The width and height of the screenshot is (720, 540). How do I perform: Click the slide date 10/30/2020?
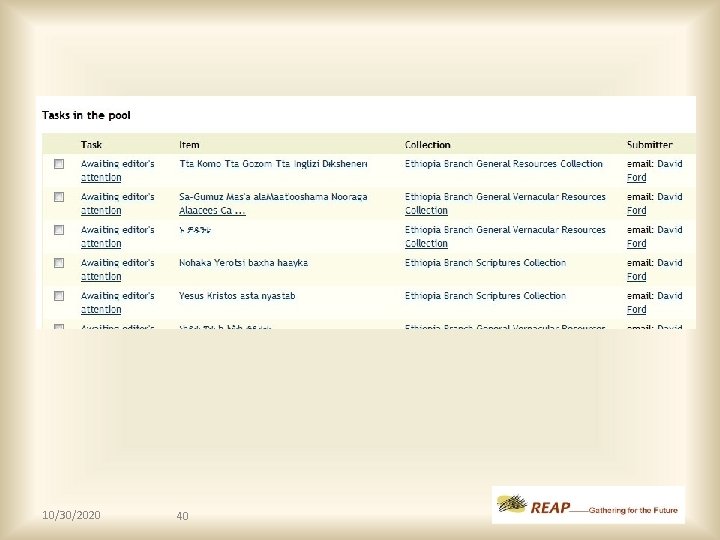pyautogui.click(x=71, y=515)
